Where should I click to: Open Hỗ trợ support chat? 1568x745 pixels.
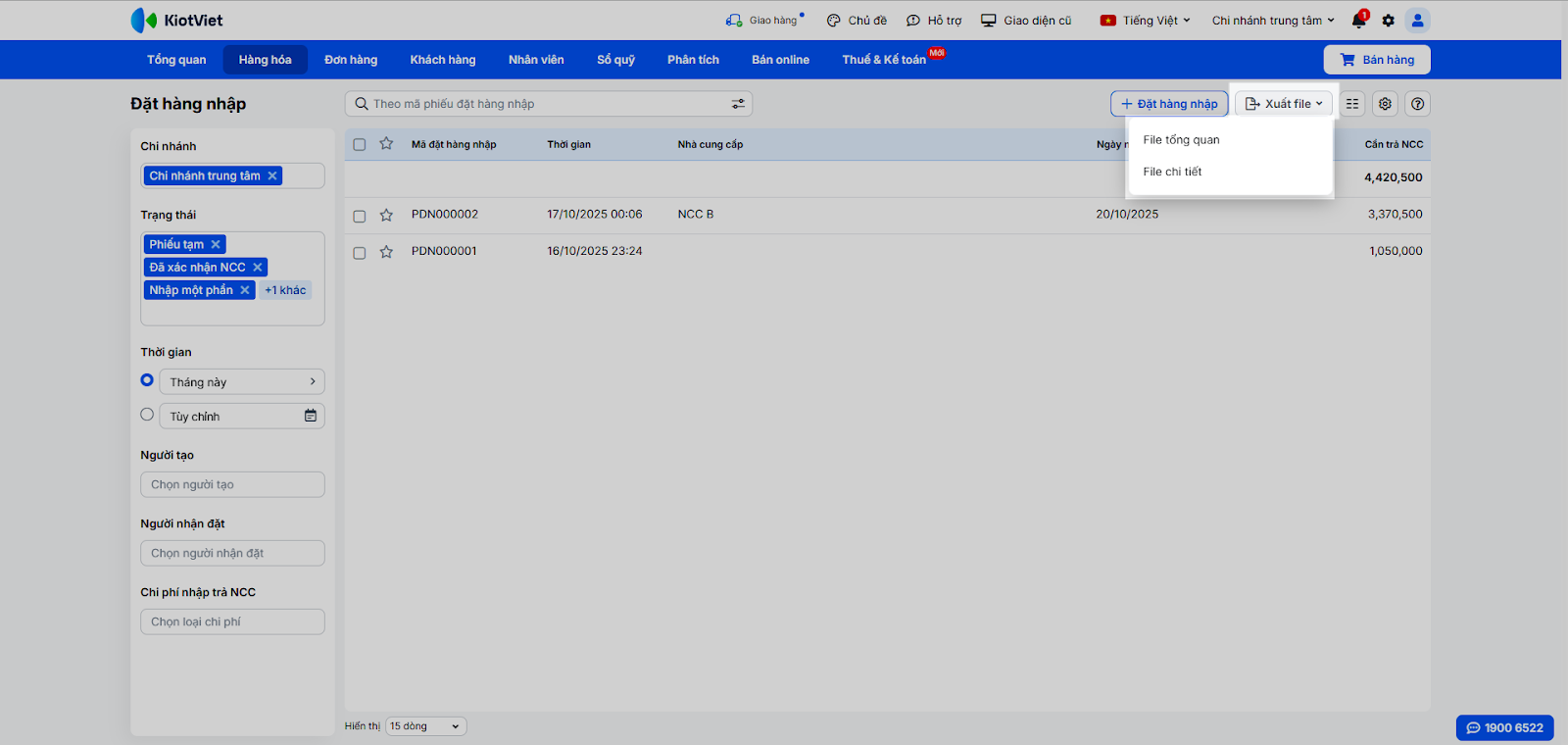coord(934,21)
